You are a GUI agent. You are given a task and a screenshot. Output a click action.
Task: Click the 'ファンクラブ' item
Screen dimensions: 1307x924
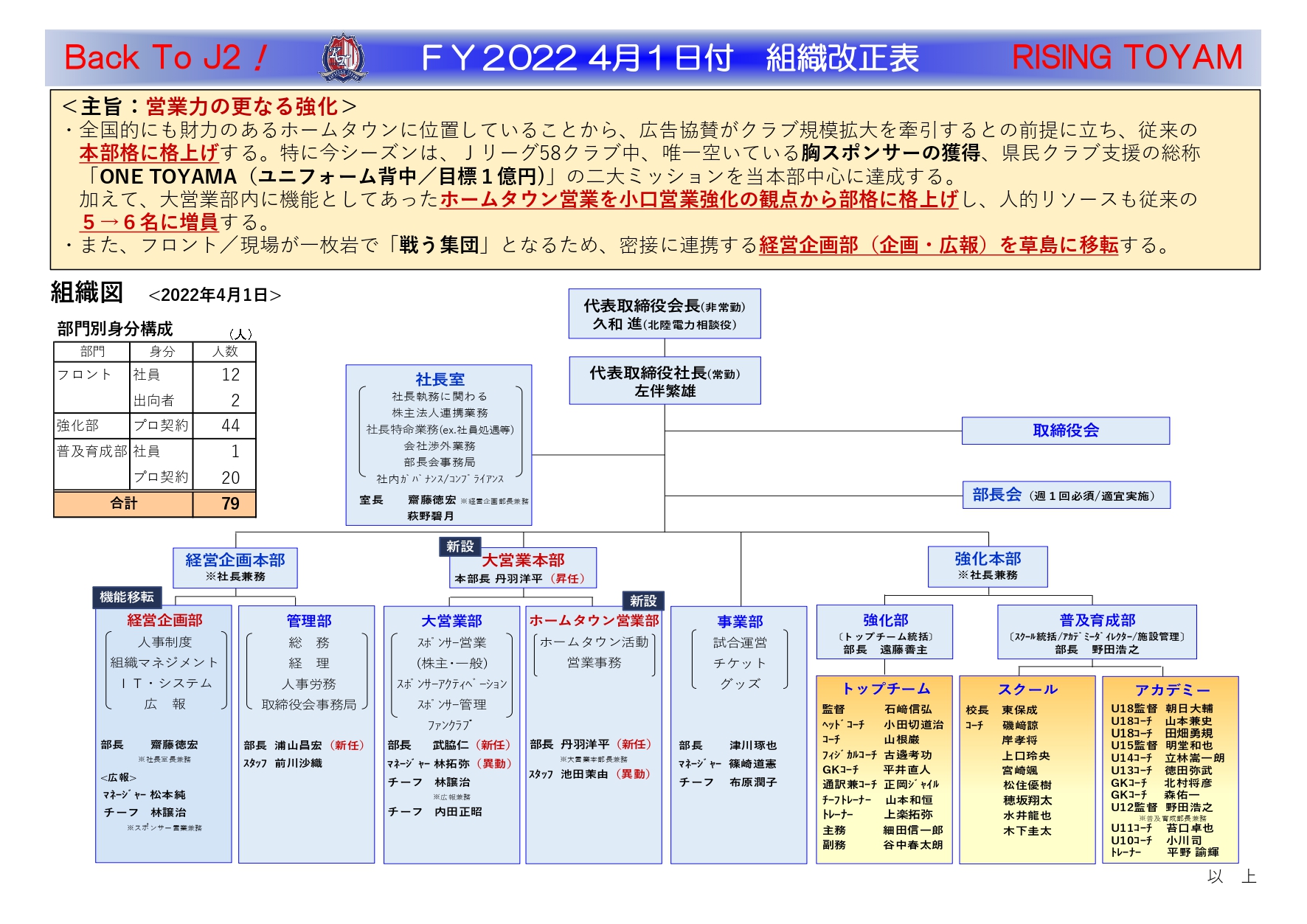pyautogui.click(x=449, y=726)
